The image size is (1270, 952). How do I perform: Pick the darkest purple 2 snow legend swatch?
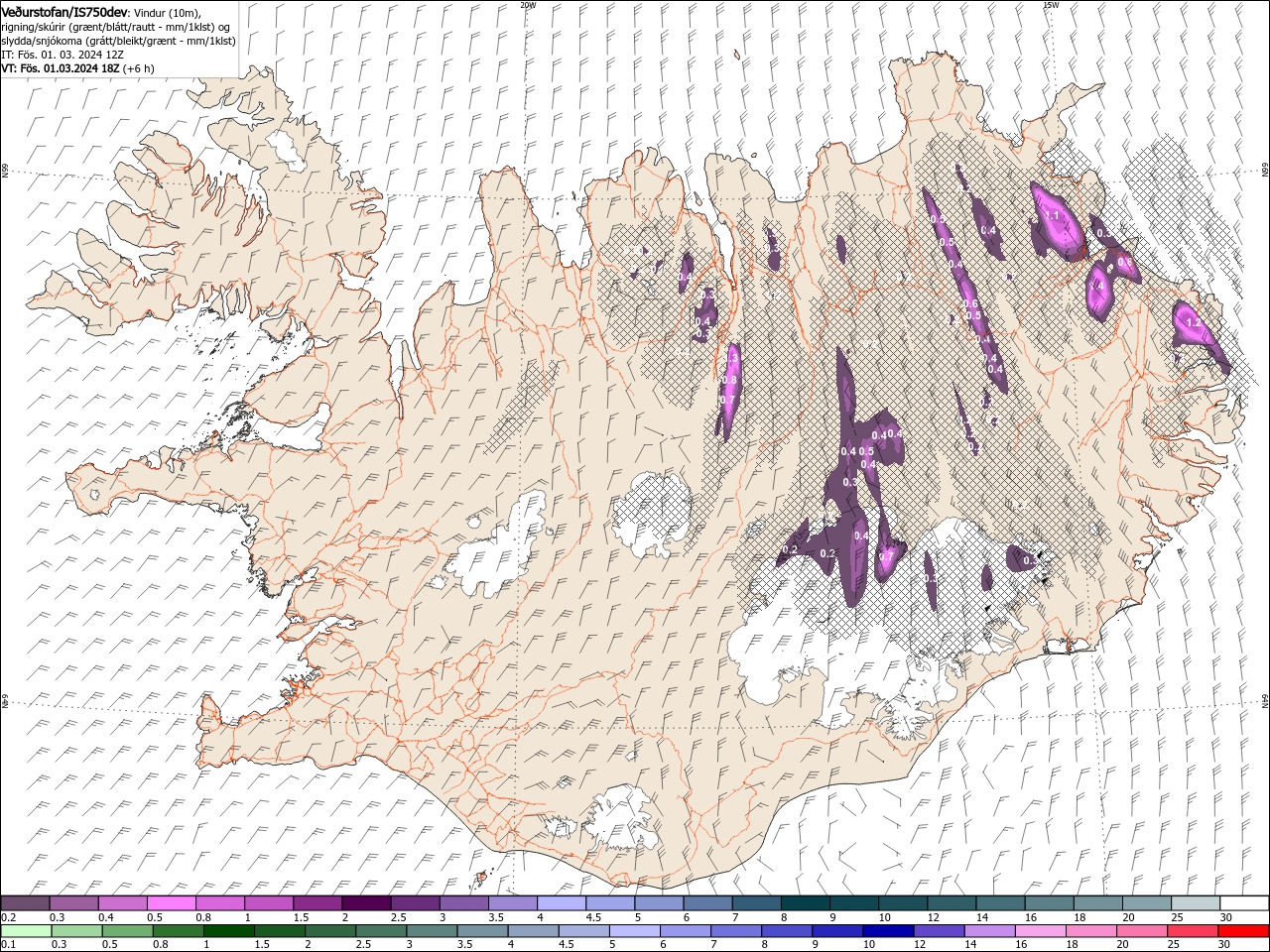click(x=365, y=903)
